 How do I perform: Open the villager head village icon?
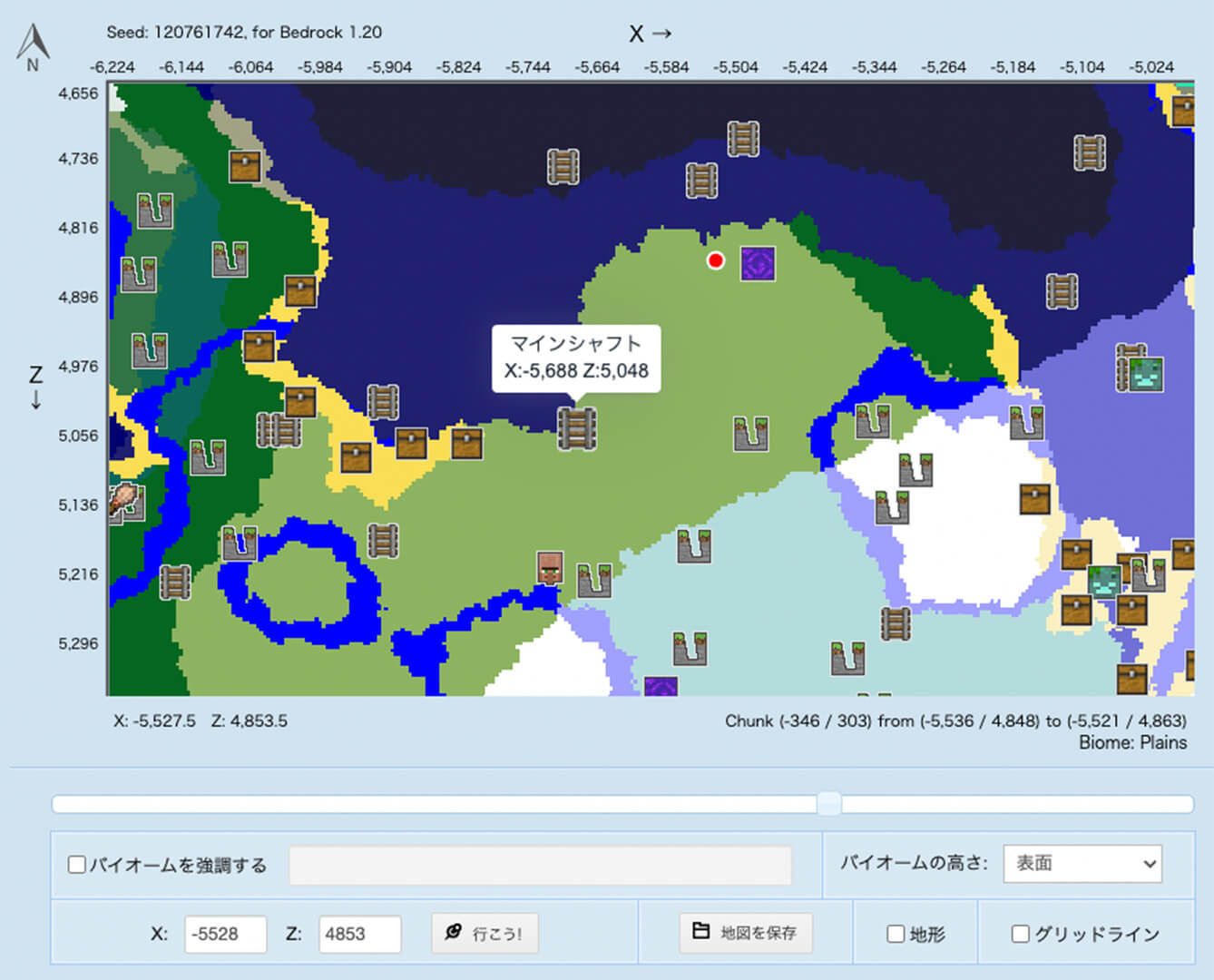[550, 567]
